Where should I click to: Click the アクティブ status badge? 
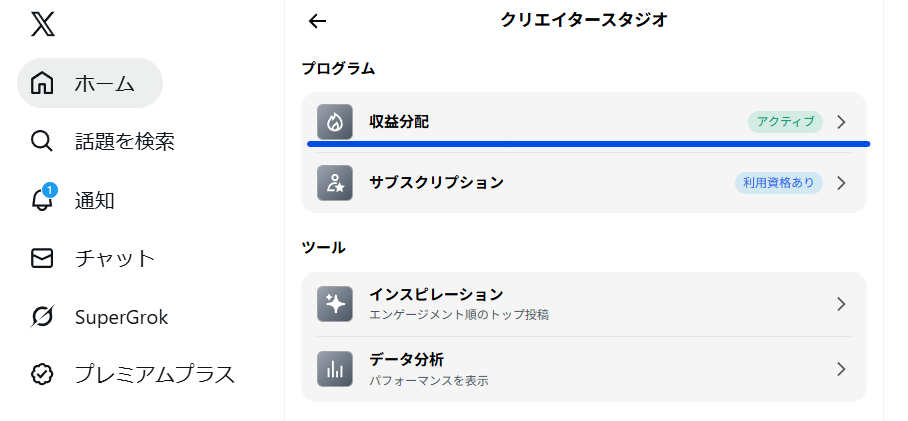click(785, 122)
